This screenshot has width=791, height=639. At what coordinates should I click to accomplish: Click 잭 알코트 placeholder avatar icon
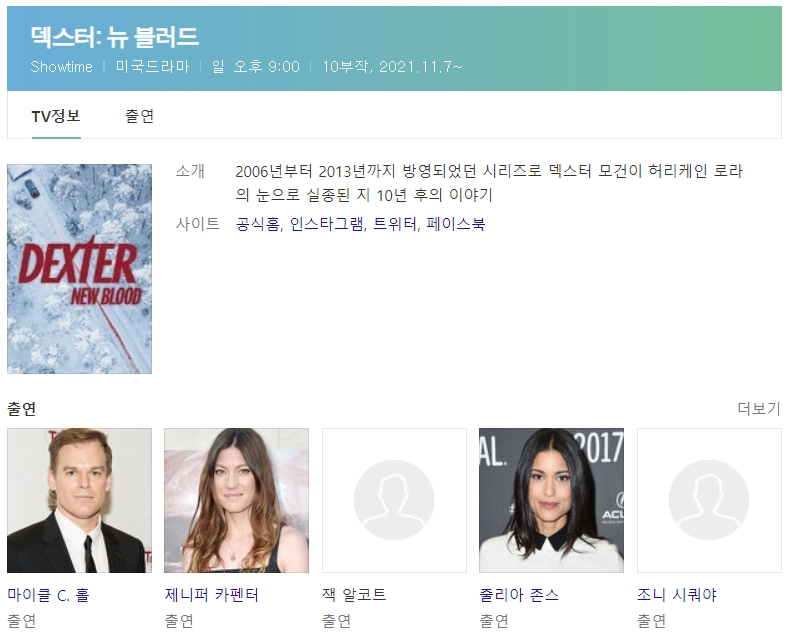[x=394, y=500]
